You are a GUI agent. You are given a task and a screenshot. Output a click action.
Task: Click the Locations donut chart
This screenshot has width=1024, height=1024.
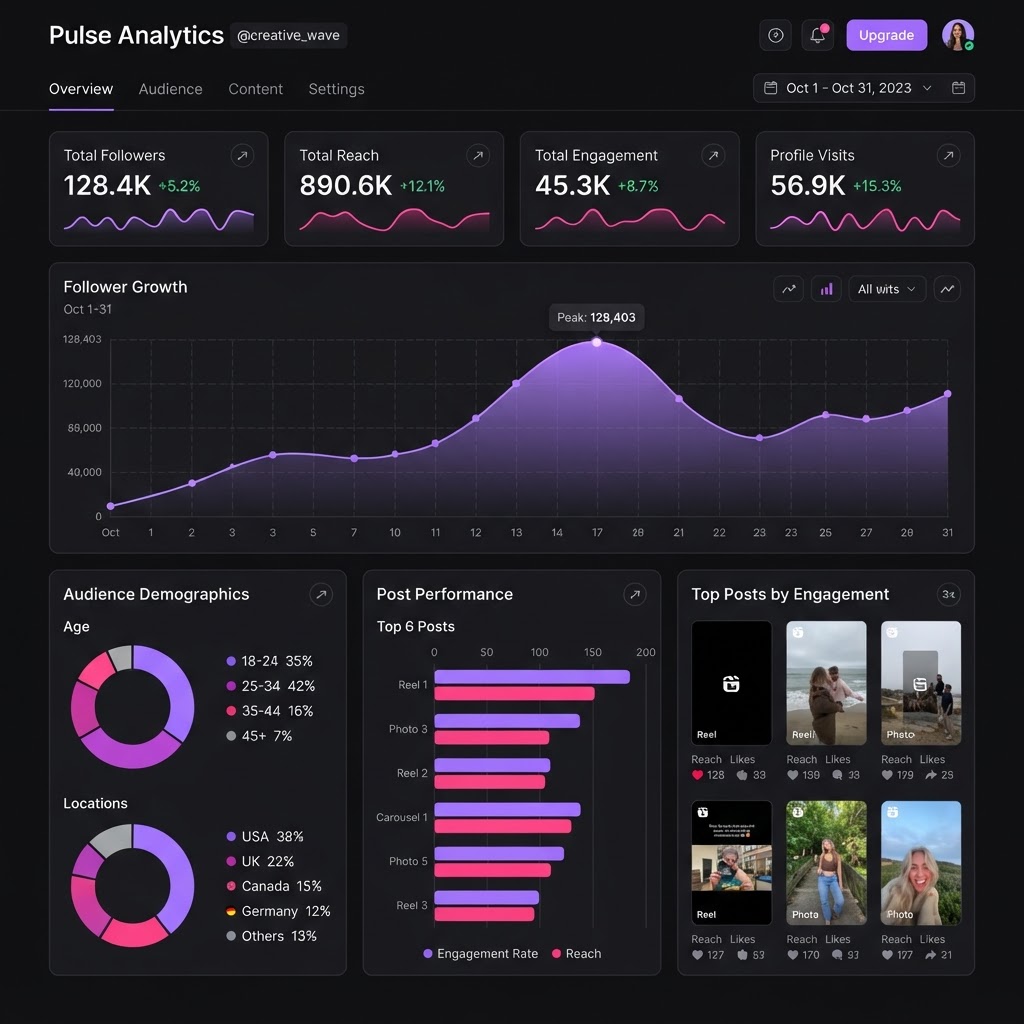point(133,886)
